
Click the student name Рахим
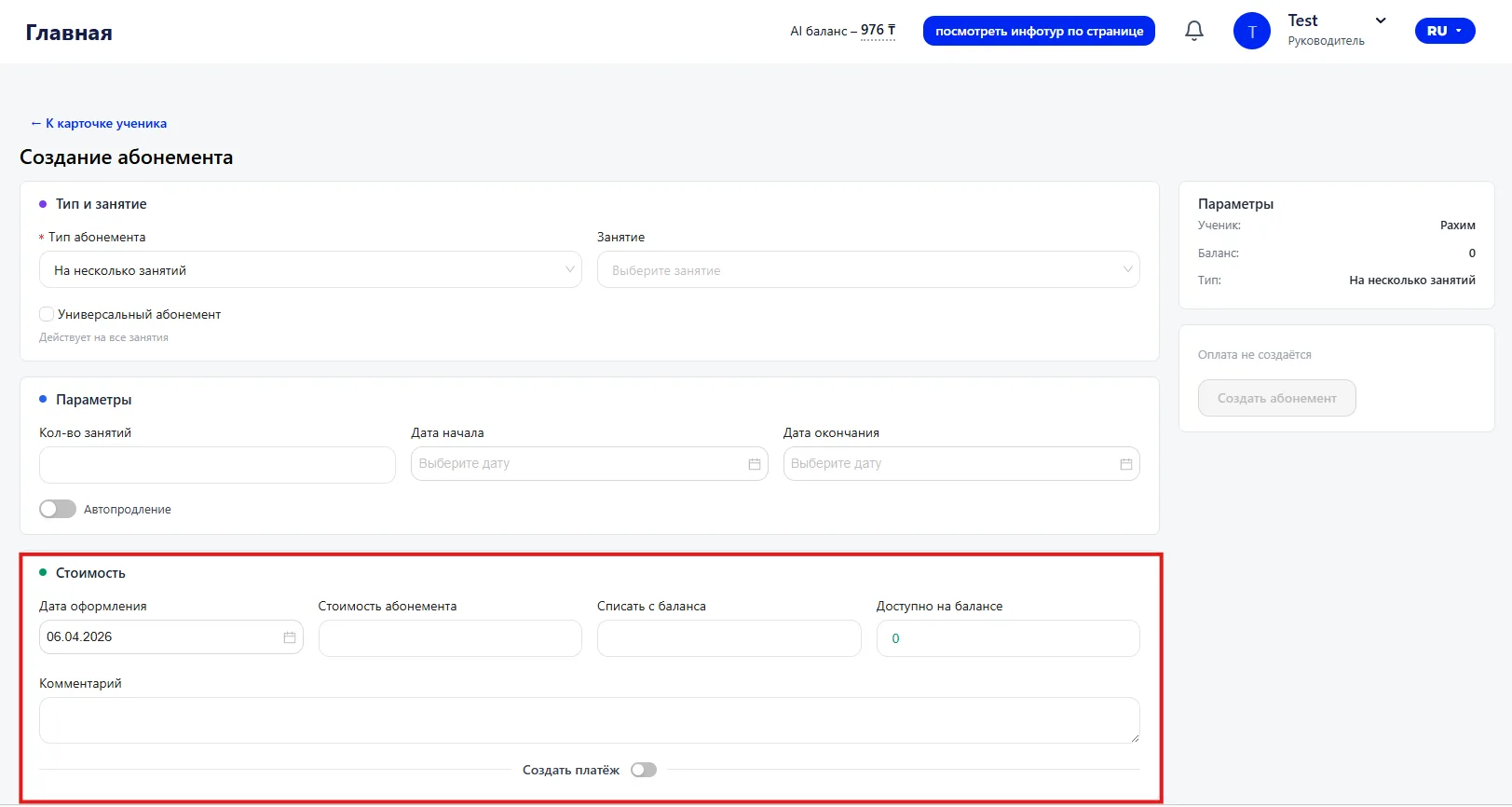click(1458, 226)
